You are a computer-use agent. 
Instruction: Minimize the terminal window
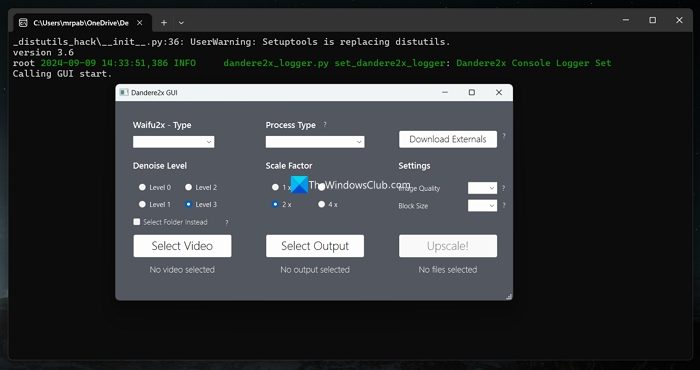tap(626, 20)
